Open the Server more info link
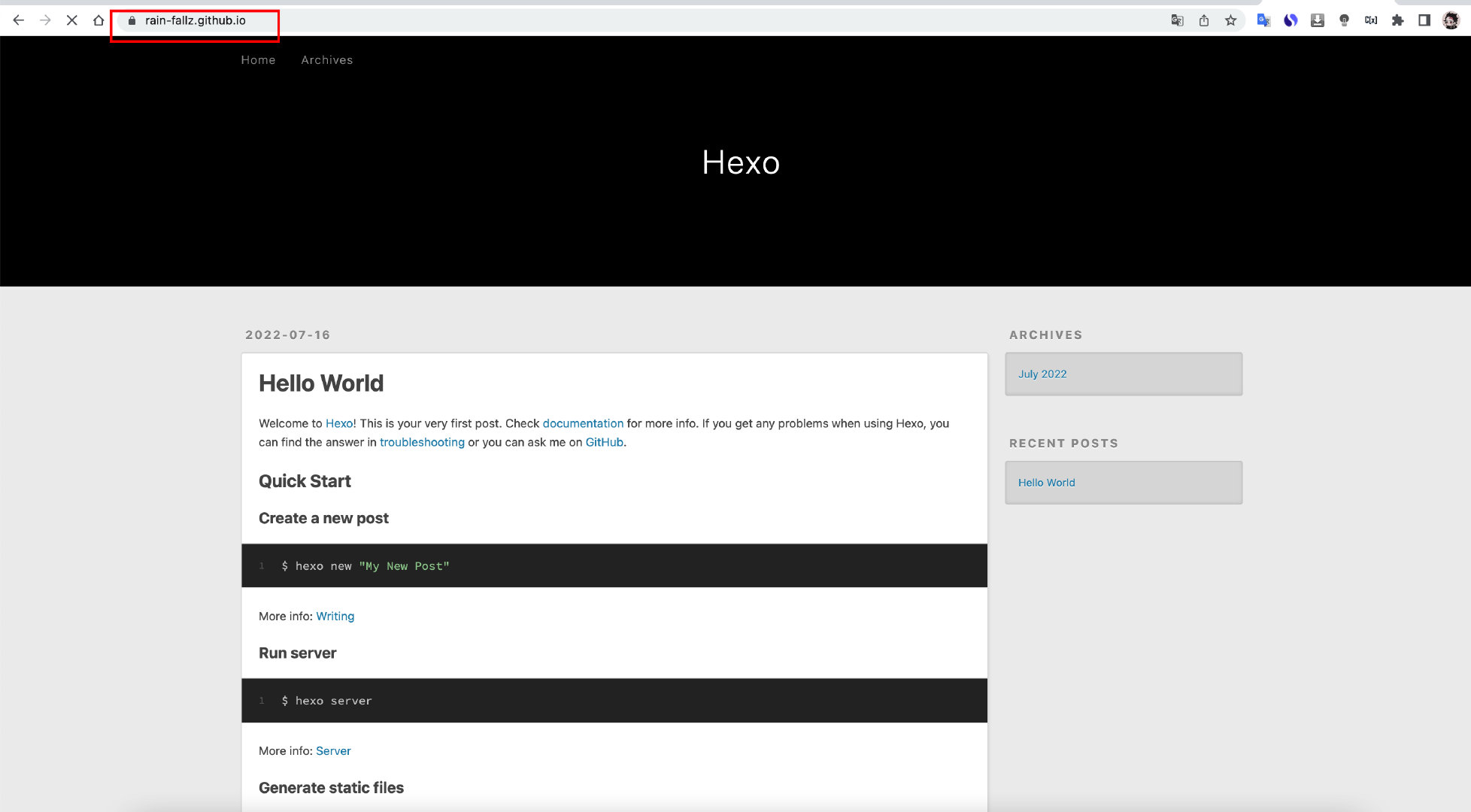 [333, 750]
